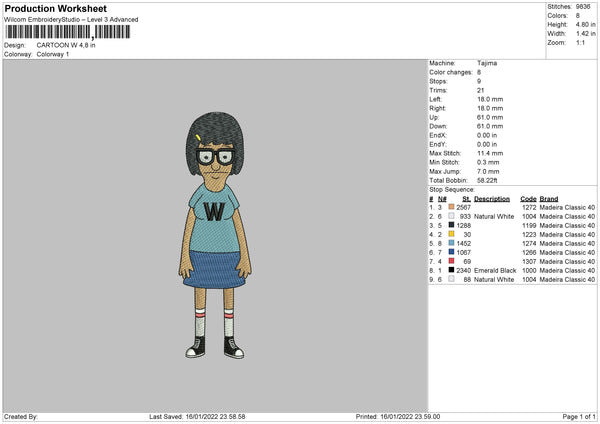Click the light blue swatch in stop row 5
600x424 pixels.
point(451,243)
